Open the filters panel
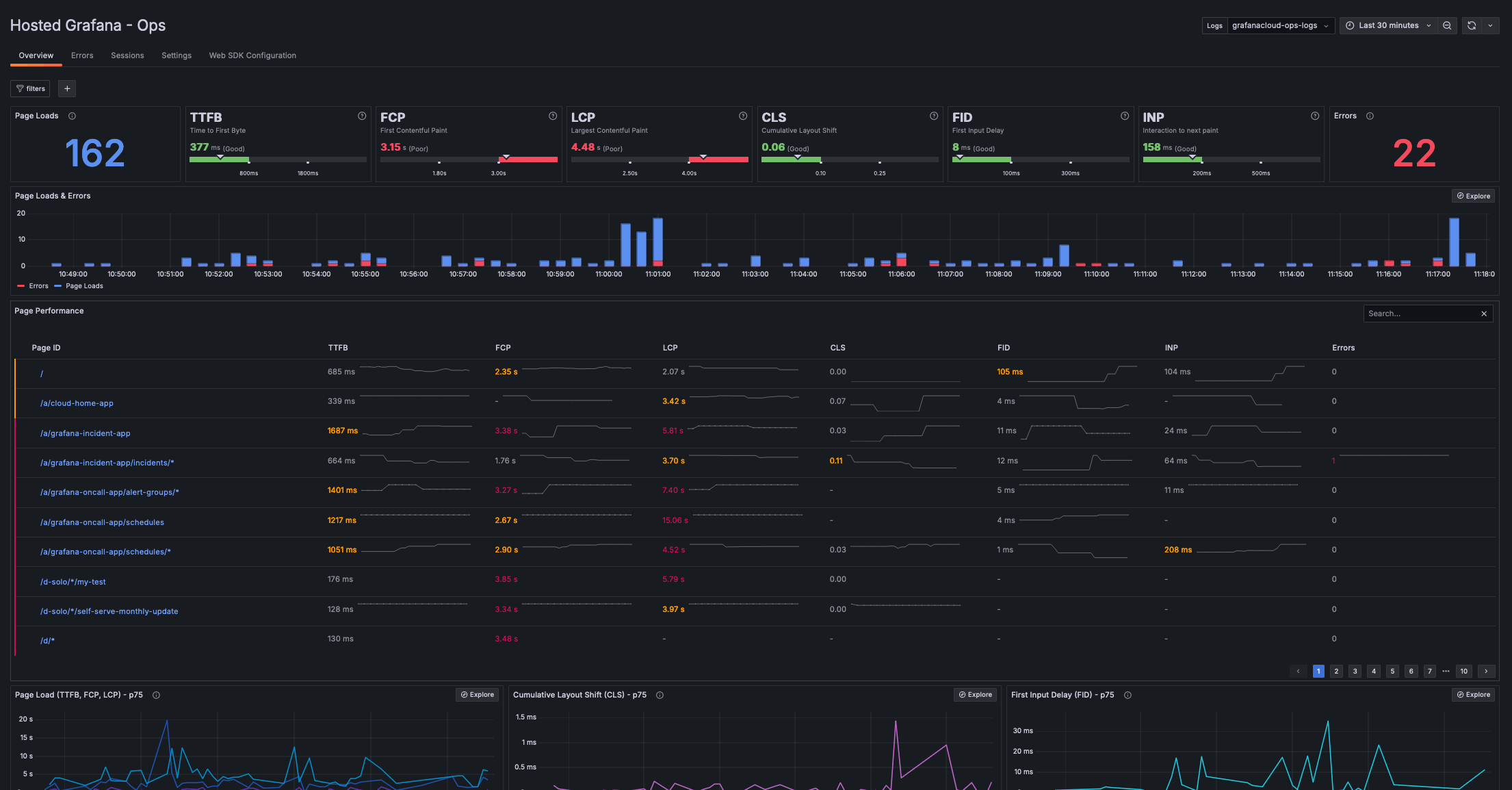The width and height of the screenshot is (1512, 790). click(29, 88)
